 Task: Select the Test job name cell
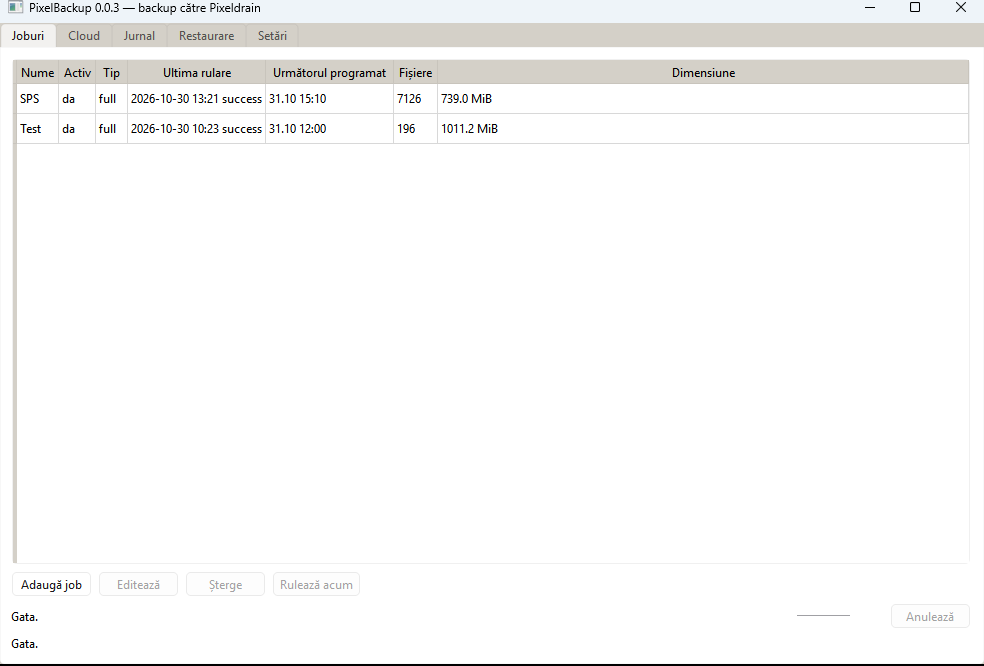coord(38,129)
